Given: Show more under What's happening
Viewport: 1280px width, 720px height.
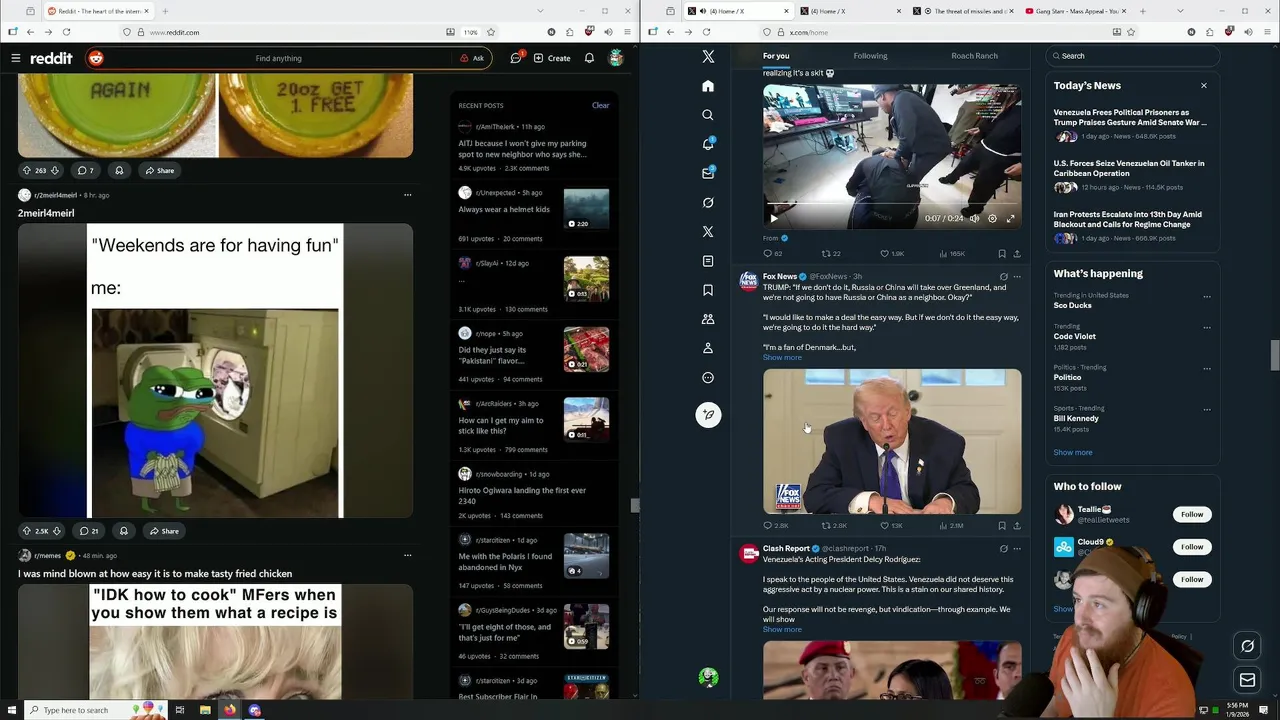Looking at the screenshot, I should (1073, 452).
